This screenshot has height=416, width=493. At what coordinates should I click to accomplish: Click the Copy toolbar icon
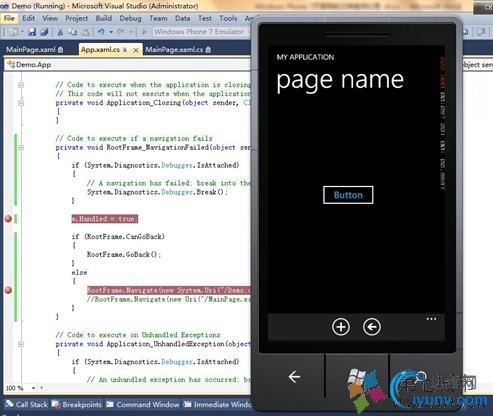(72, 32)
